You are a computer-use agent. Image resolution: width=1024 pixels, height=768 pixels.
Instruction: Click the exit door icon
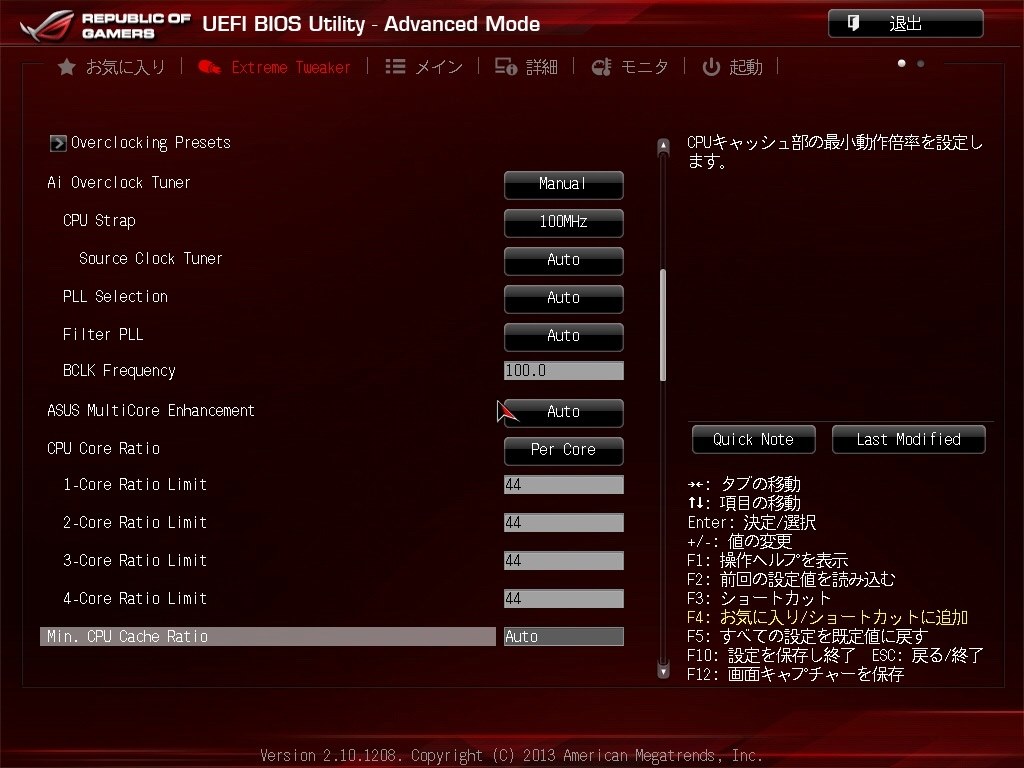[853, 24]
